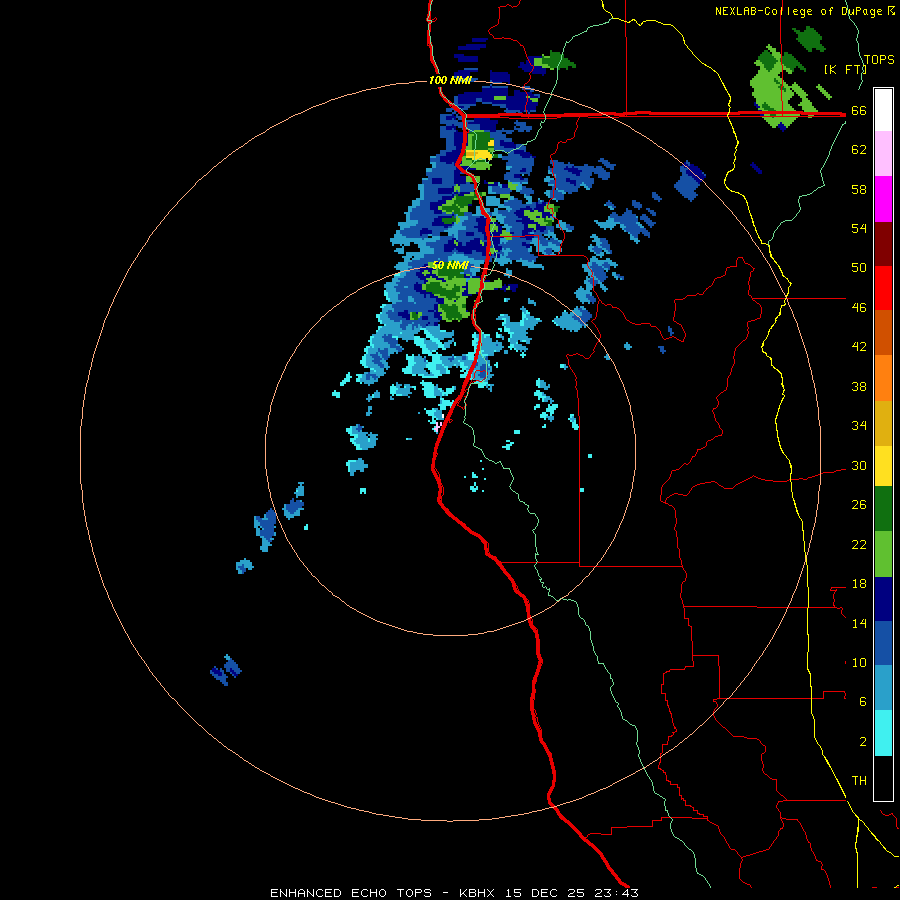Image resolution: width=900 pixels, height=900 pixels.
Task: Click the white top color swatch in the legend
Action: [883, 110]
